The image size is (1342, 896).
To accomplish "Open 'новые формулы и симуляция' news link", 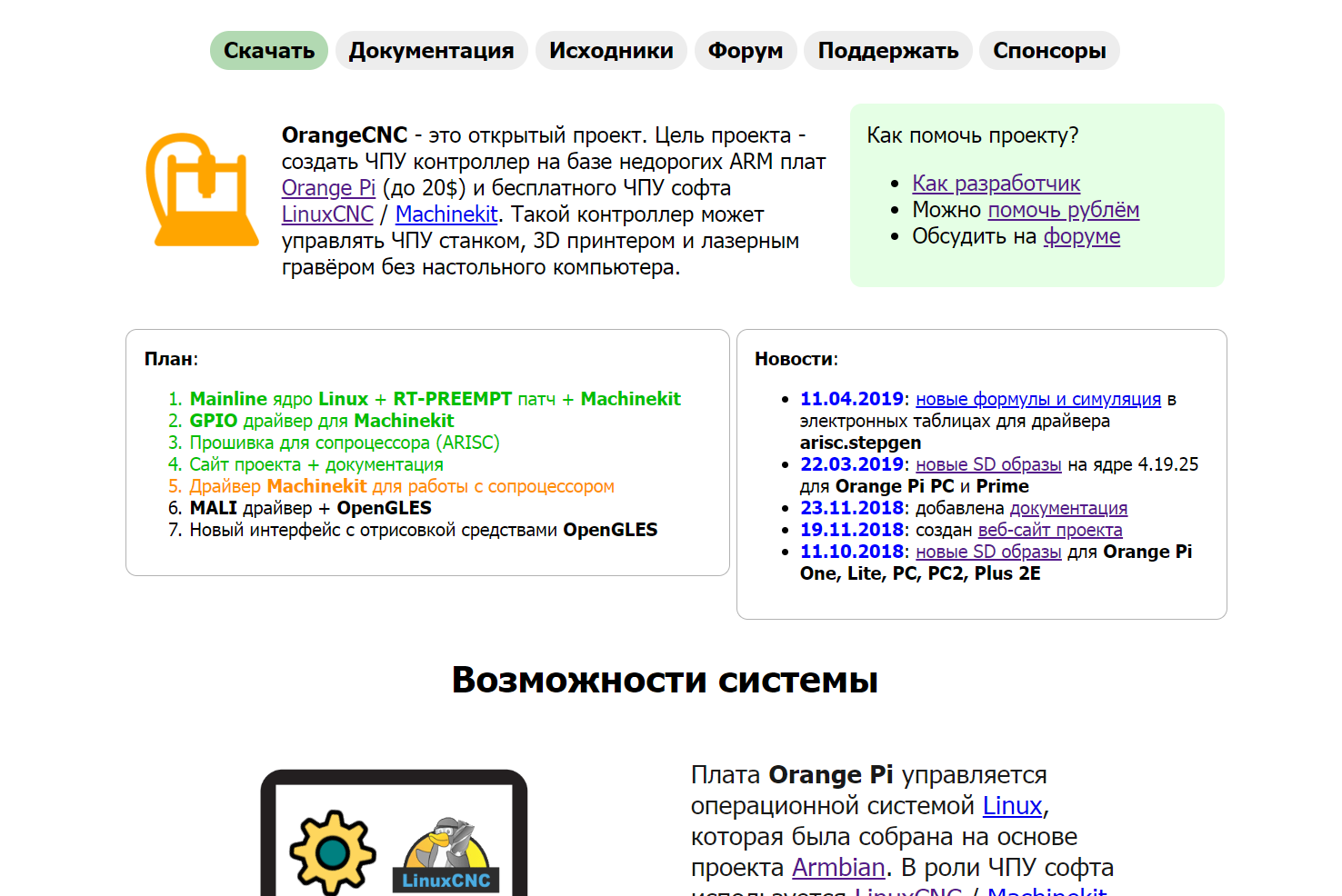I will pos(1038,399).
